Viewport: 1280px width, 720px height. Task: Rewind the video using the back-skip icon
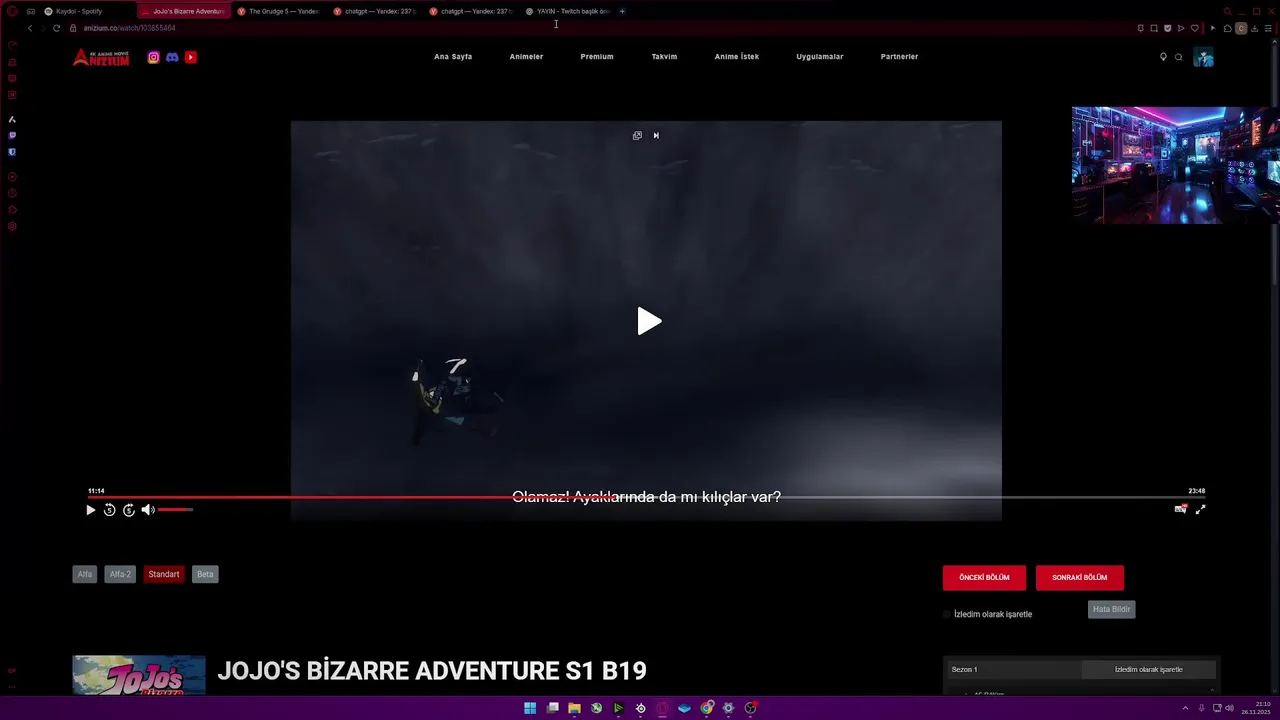(x=109, y=510)
